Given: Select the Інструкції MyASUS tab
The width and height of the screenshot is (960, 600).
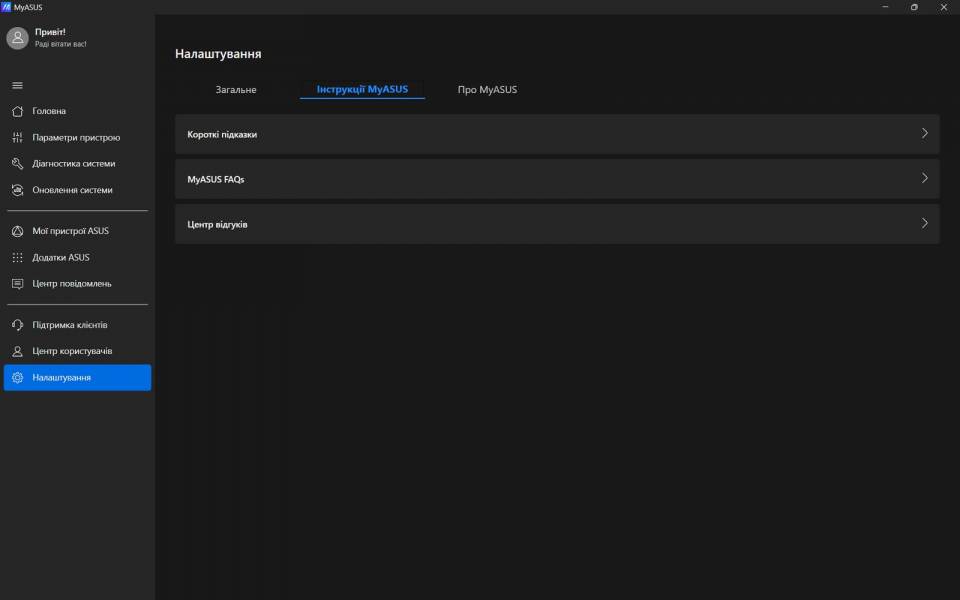Looking at the screenshot, I should (362, 89).
